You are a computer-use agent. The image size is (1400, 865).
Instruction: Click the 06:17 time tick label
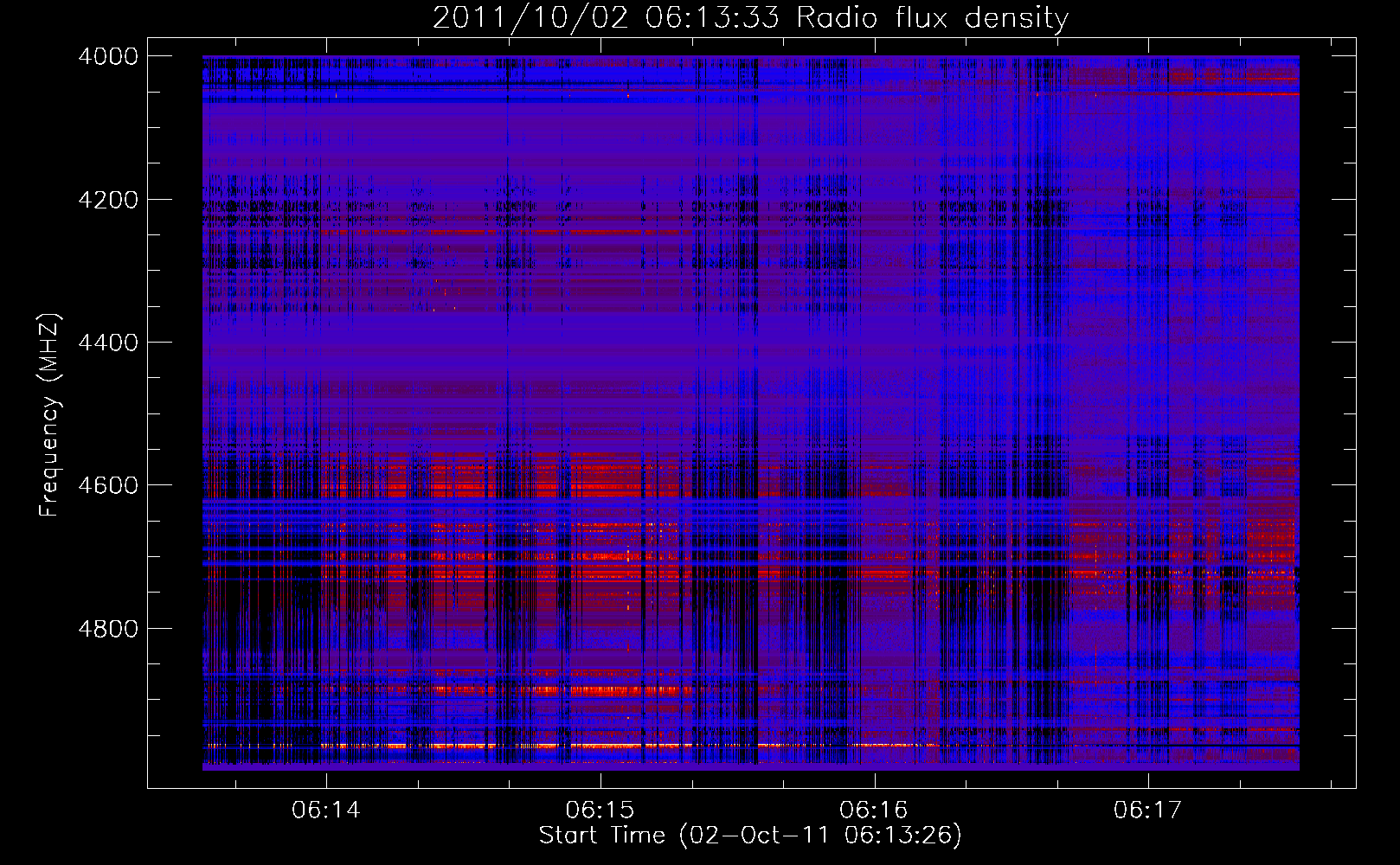pyautogui.click(x=1147, y=811)
